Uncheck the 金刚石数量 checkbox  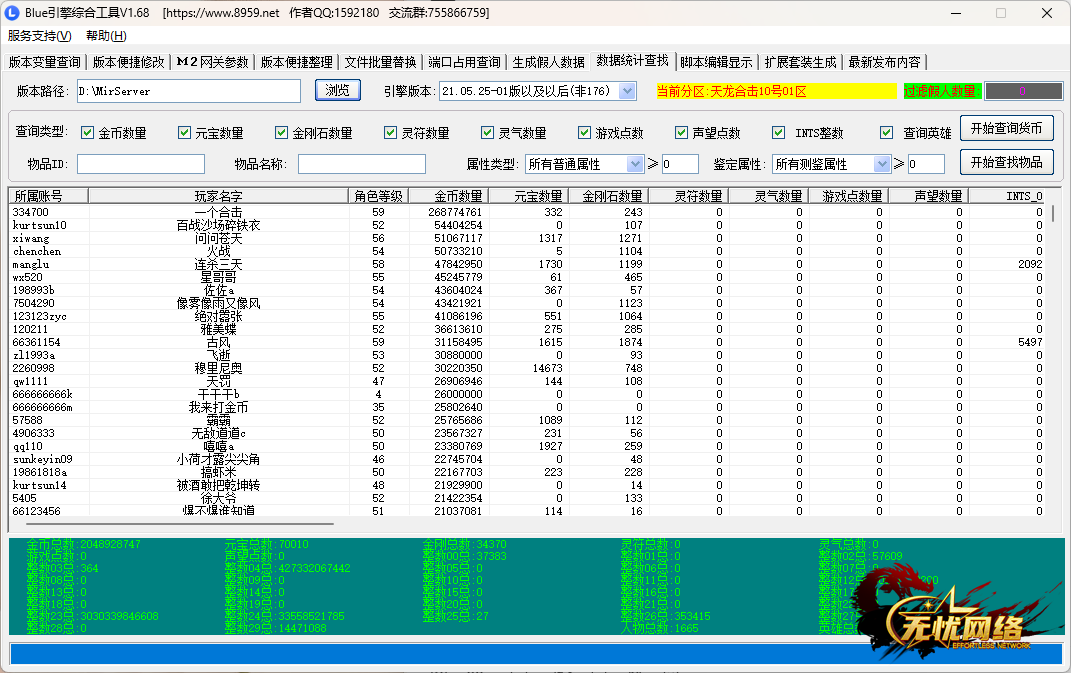point(281,133)
